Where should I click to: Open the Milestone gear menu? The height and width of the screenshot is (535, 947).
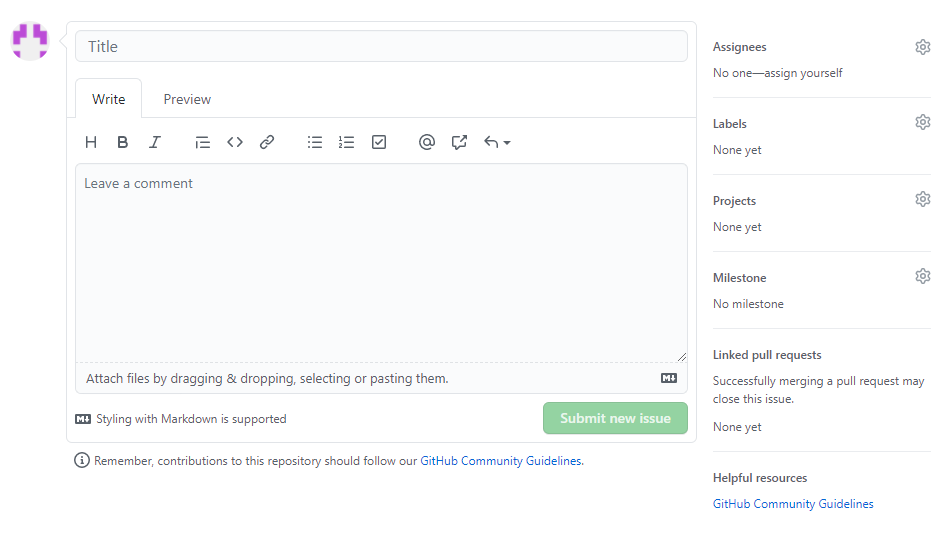(922, 276)
